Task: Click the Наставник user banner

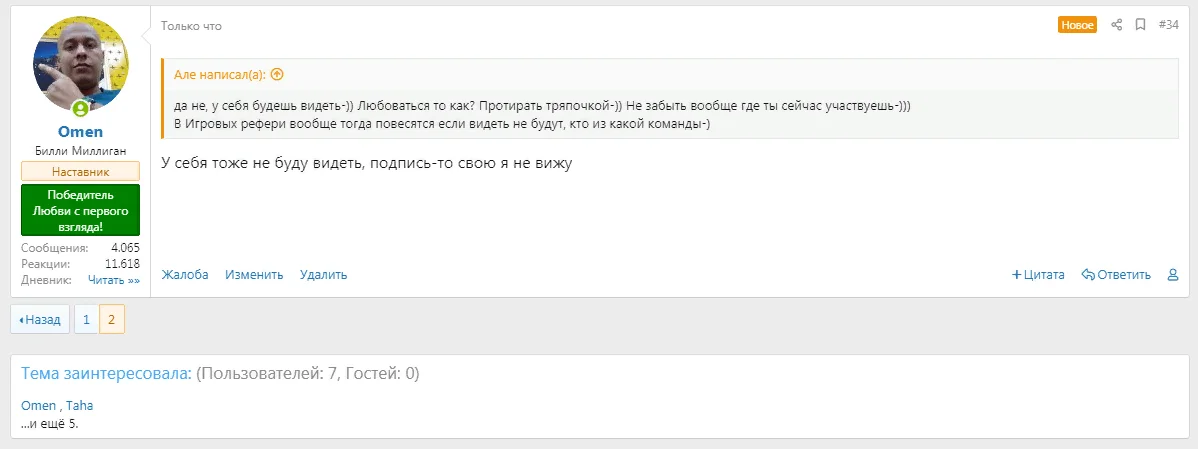Action: [x=81, y=172]
